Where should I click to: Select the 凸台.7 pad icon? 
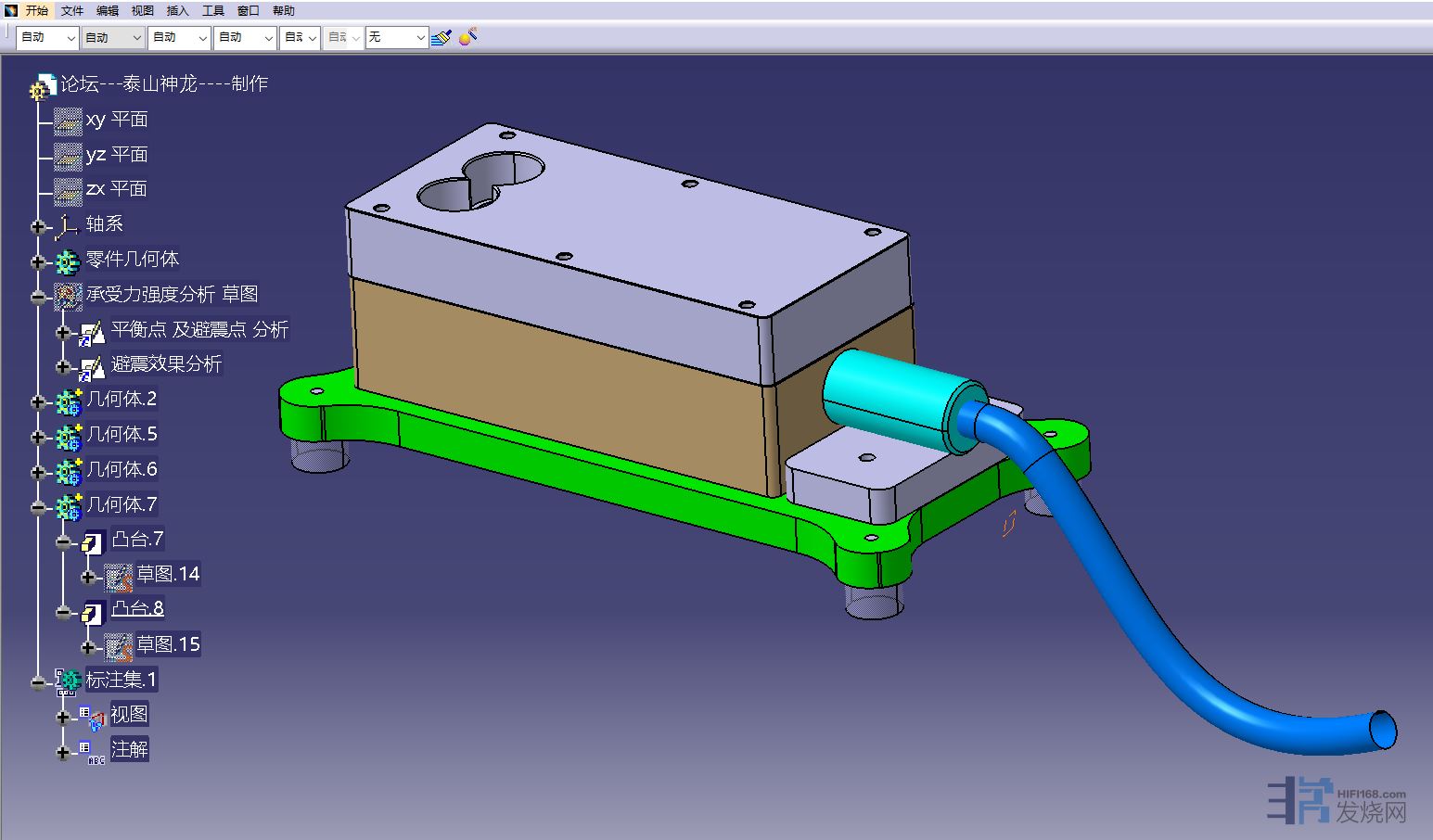[93, 541]
